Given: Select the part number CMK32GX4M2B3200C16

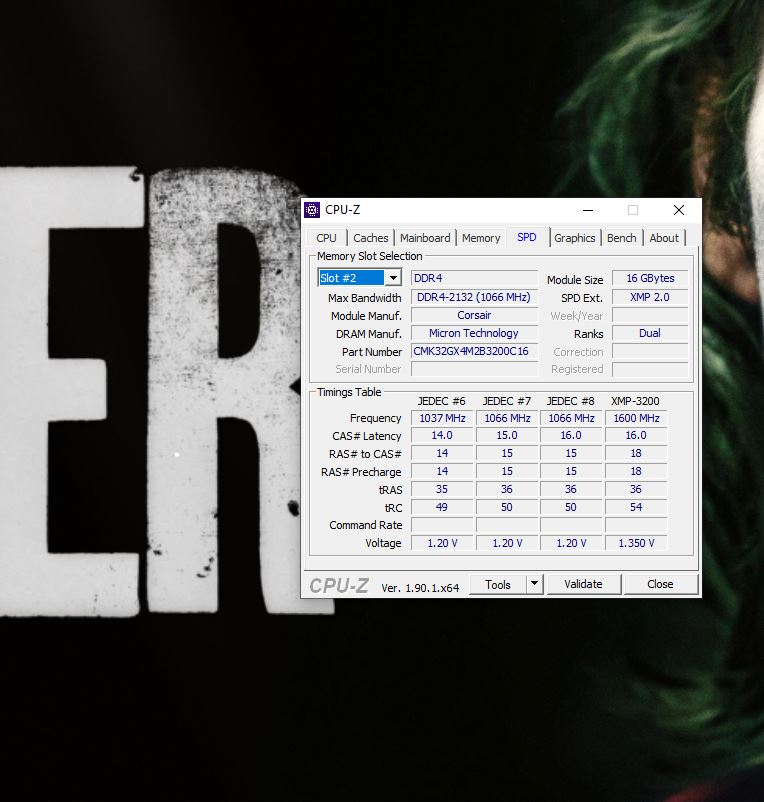Looking at the screenshot, I should tap(474, 351).
